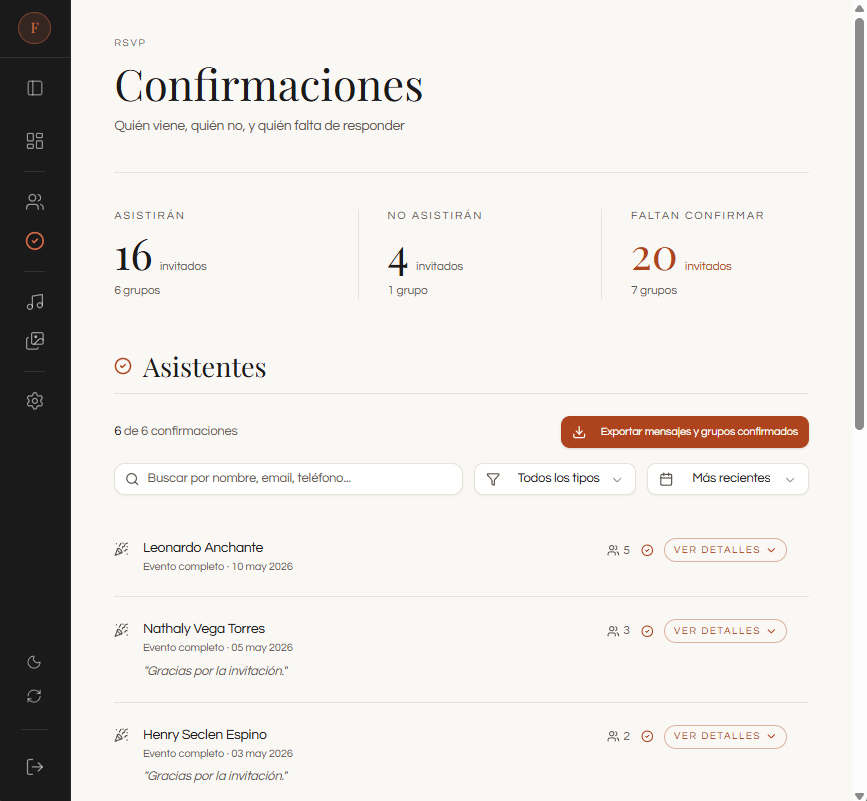Click the Henry Seclen Espino name
Viewport: 867px width, 801px height.
(x=205, y=735)
